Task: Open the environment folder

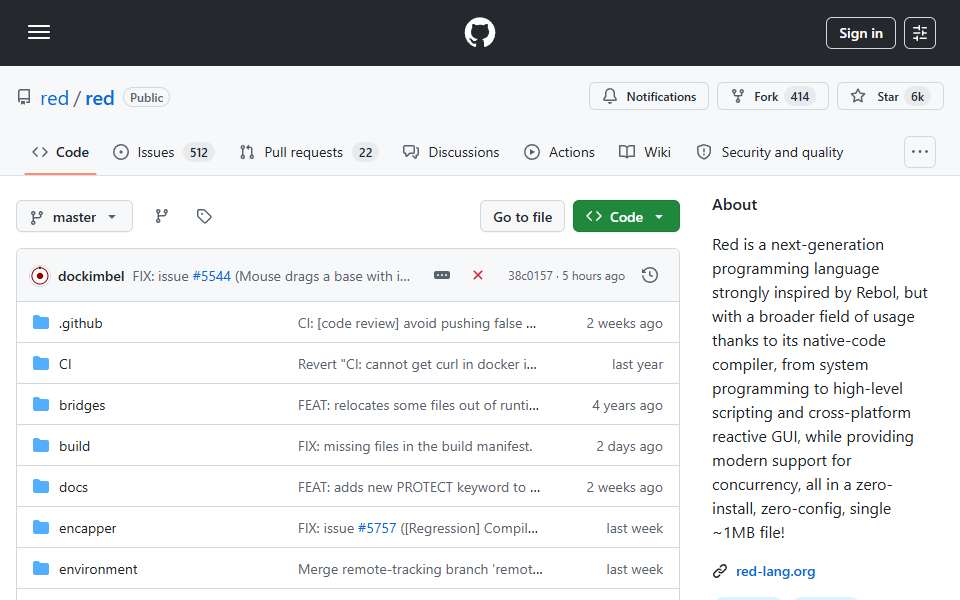Action: [x=98, y=569]
